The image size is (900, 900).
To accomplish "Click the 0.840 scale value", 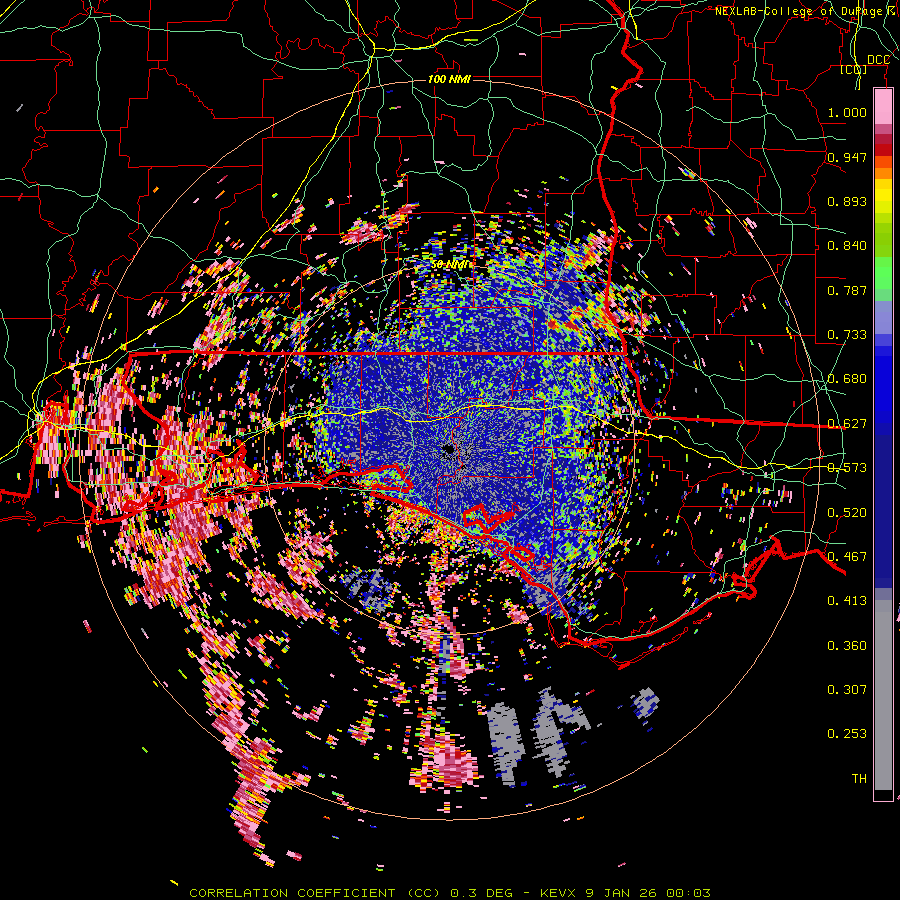I will click(x=847, y=246).
